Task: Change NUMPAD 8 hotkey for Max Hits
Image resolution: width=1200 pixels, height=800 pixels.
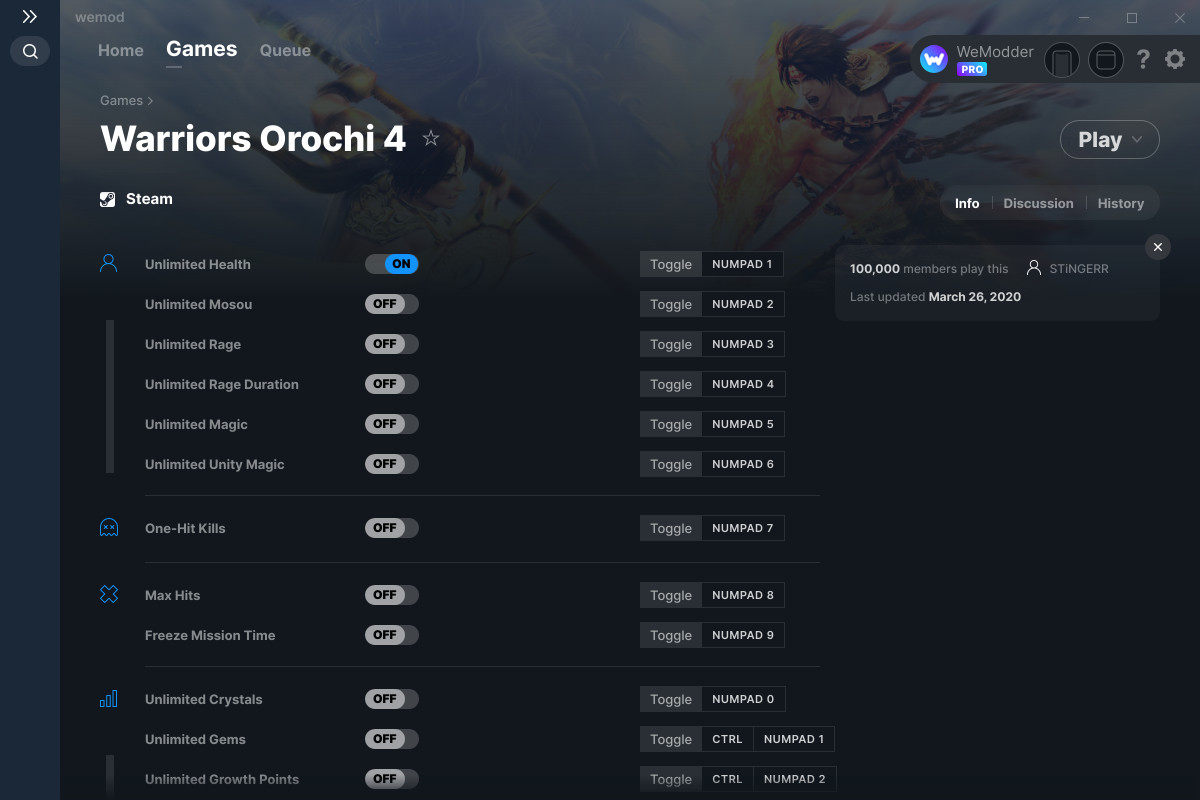Action: click(x=743, y=595)
